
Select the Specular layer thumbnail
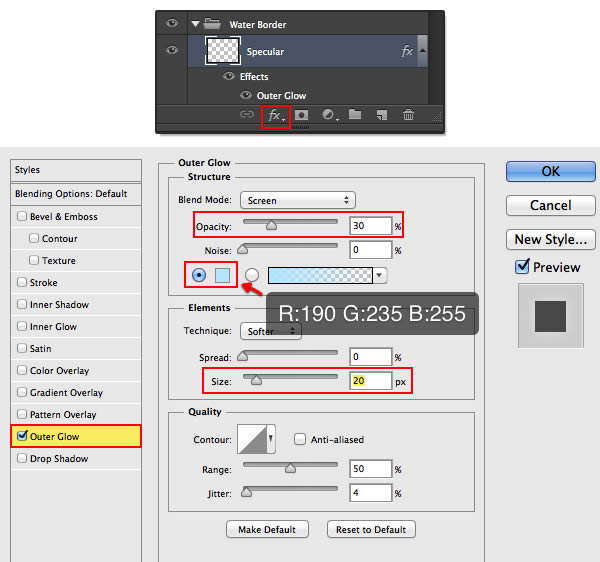223,50
